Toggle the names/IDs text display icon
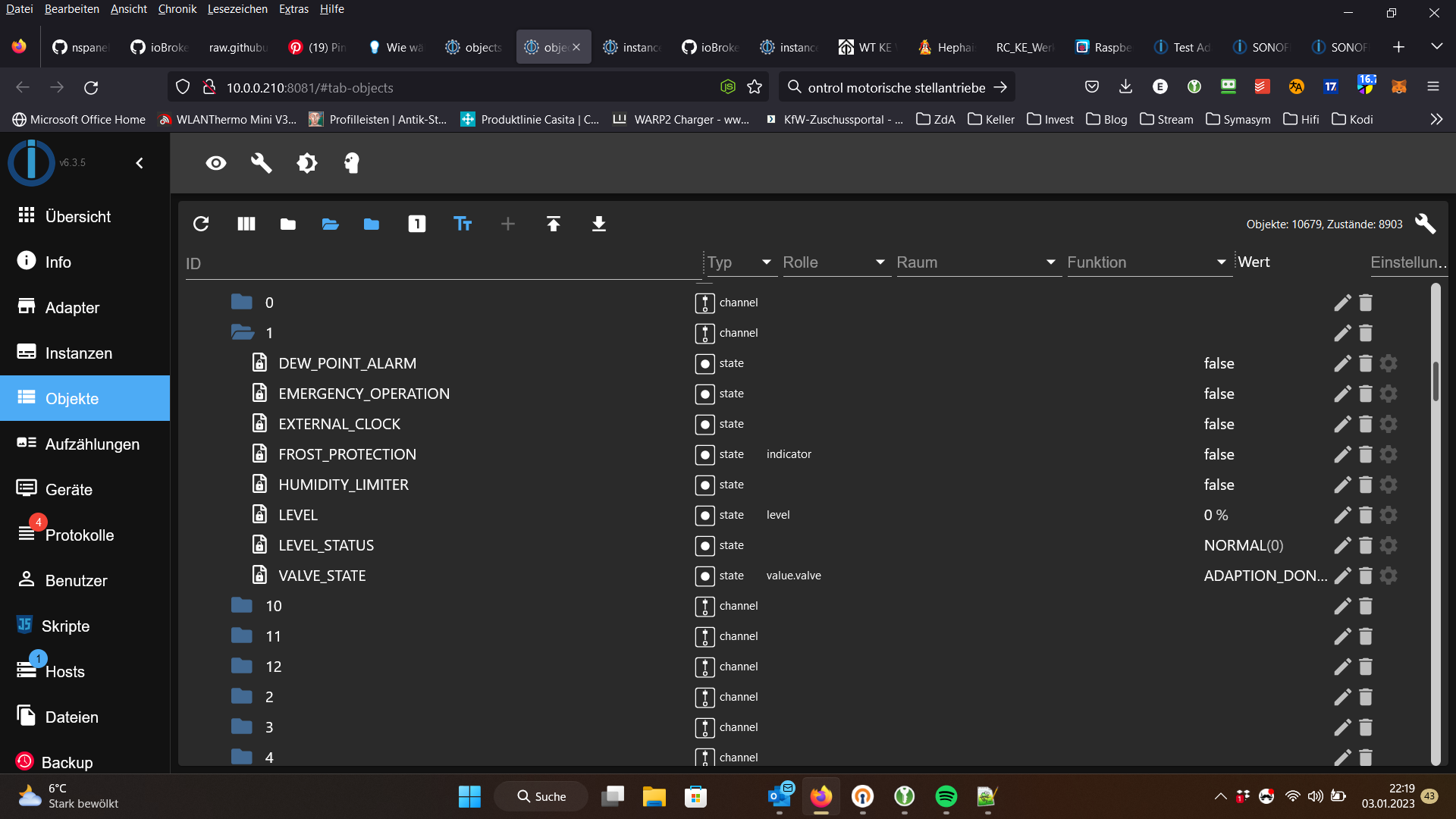The image size is (1456, 819). pos(463,224)
